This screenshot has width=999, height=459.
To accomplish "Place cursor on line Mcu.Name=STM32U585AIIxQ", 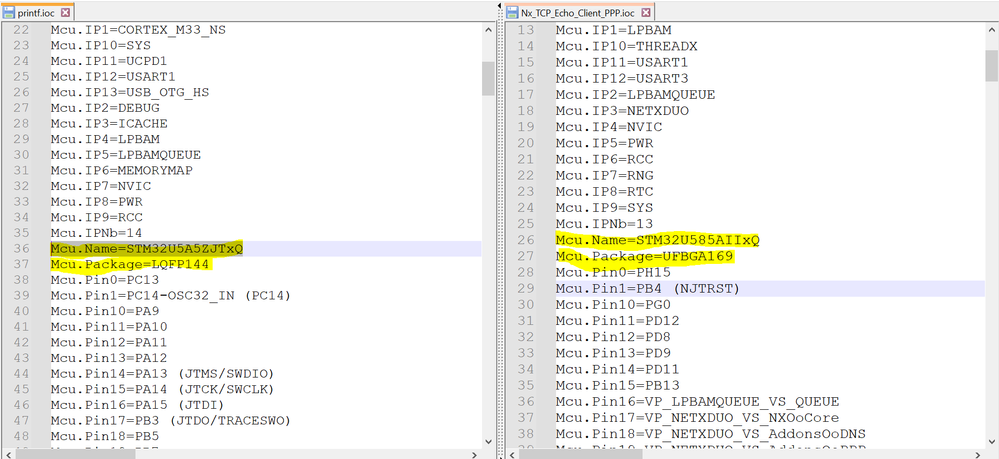I will 658,240.
